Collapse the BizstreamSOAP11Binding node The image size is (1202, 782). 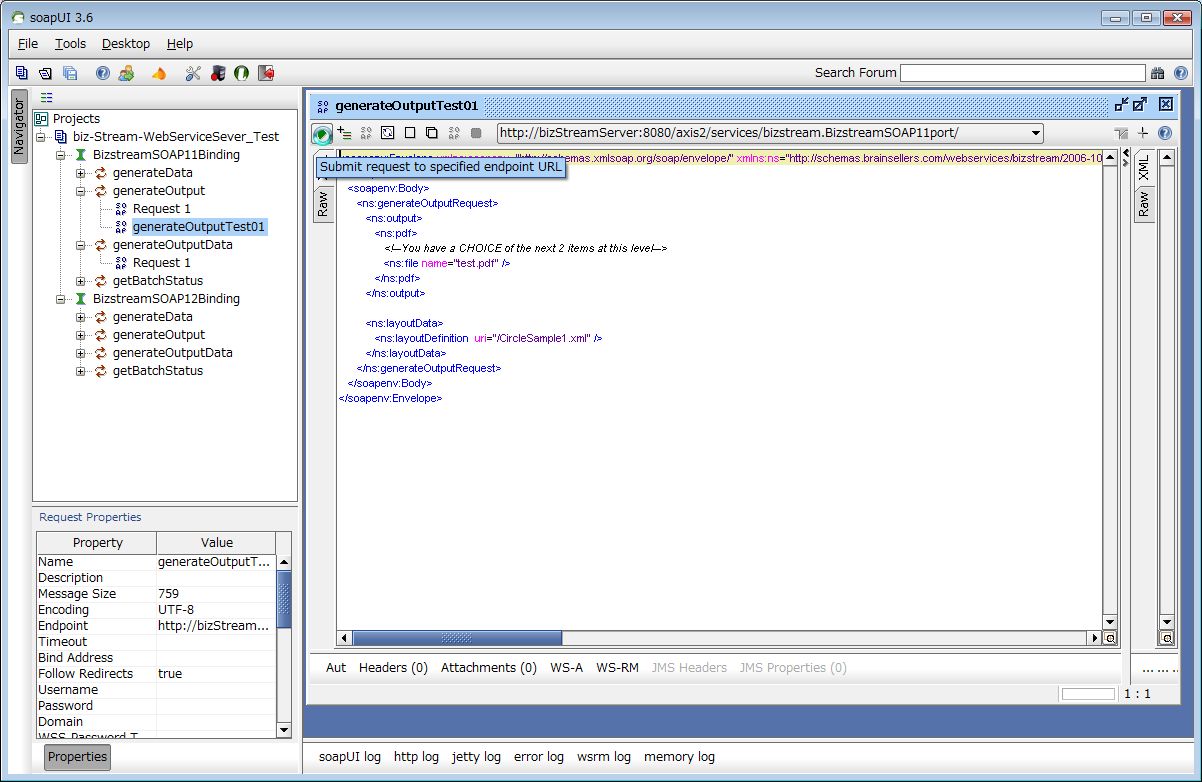(61, 154)
